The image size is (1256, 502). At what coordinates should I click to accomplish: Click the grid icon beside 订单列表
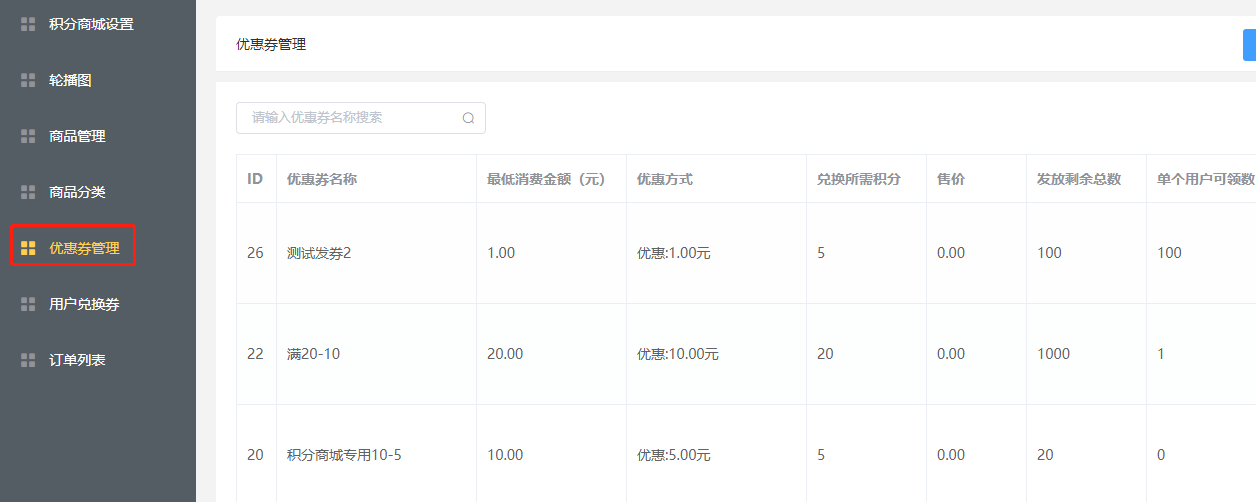(x=28, y=360)
